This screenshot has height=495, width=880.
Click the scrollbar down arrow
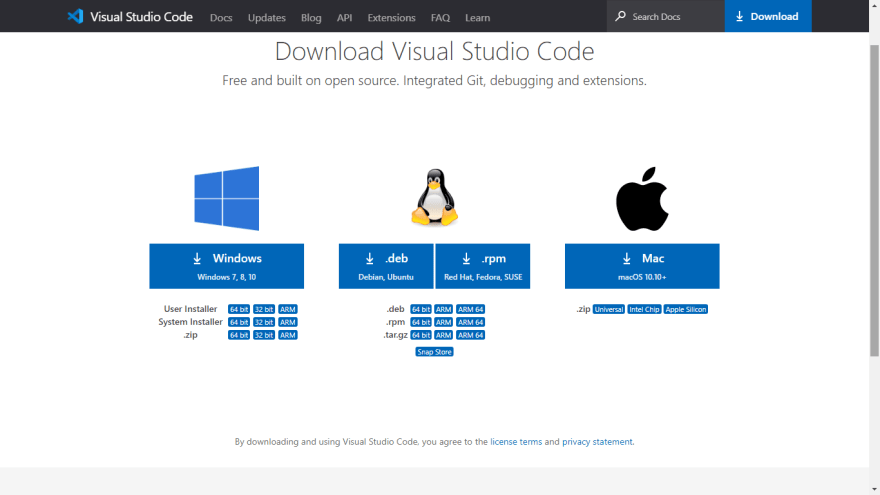click(874, 489)
